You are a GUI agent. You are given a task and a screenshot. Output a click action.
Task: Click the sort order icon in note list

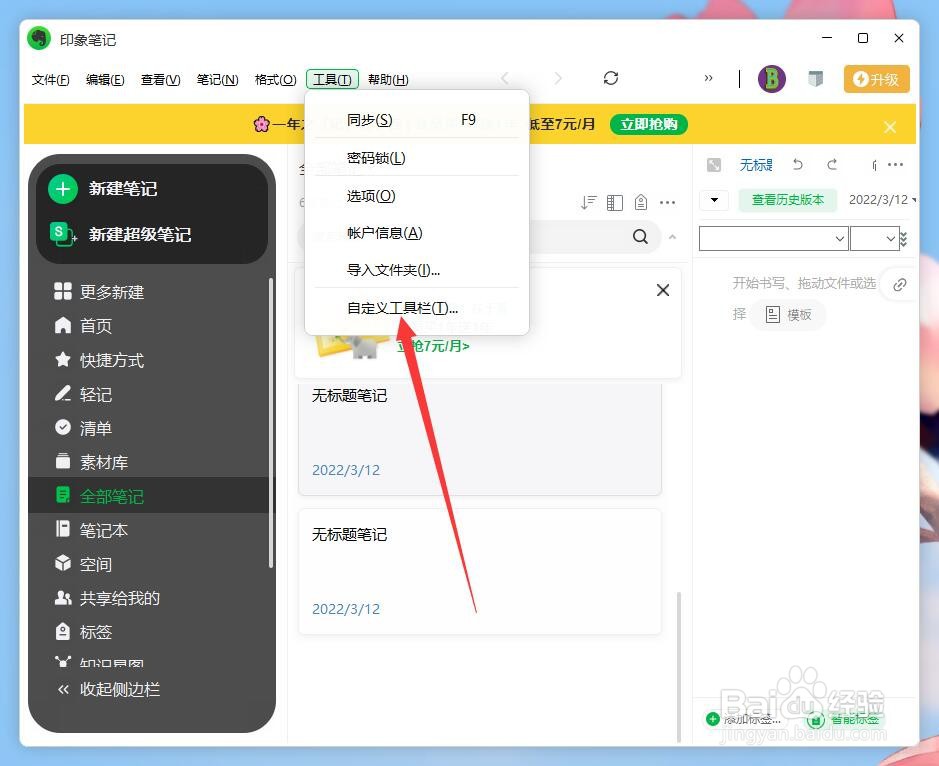point(589,202)
